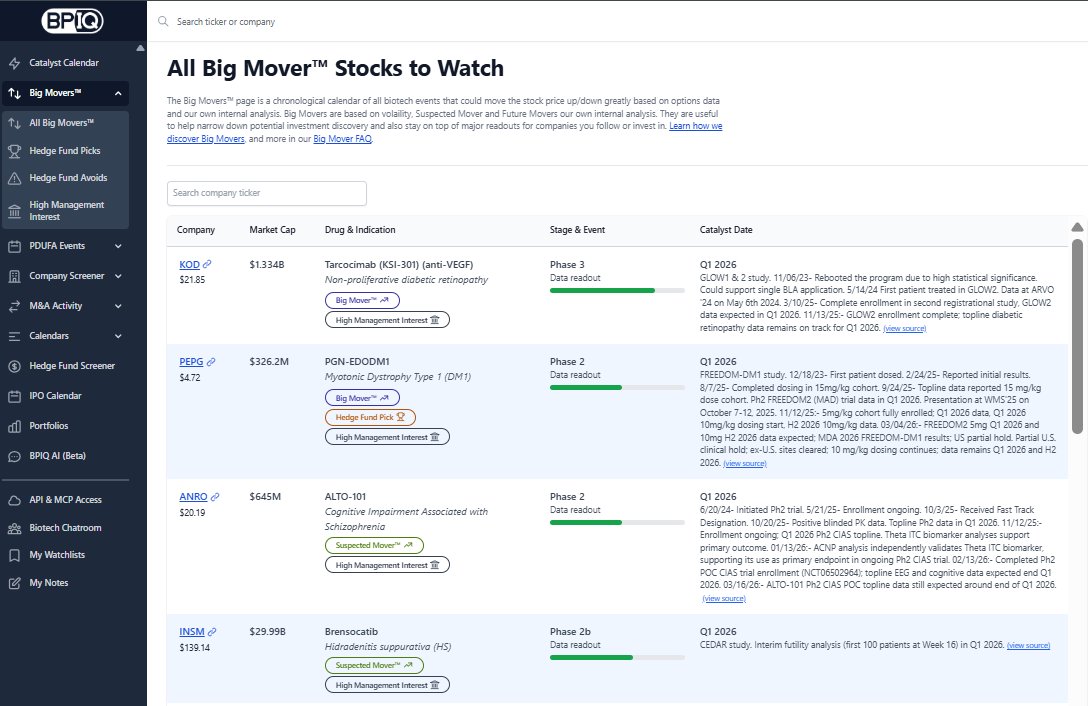1088x706 pixels.
Task: Click the API & MCP Access cloud icon
Action: (x=15, y=500)
